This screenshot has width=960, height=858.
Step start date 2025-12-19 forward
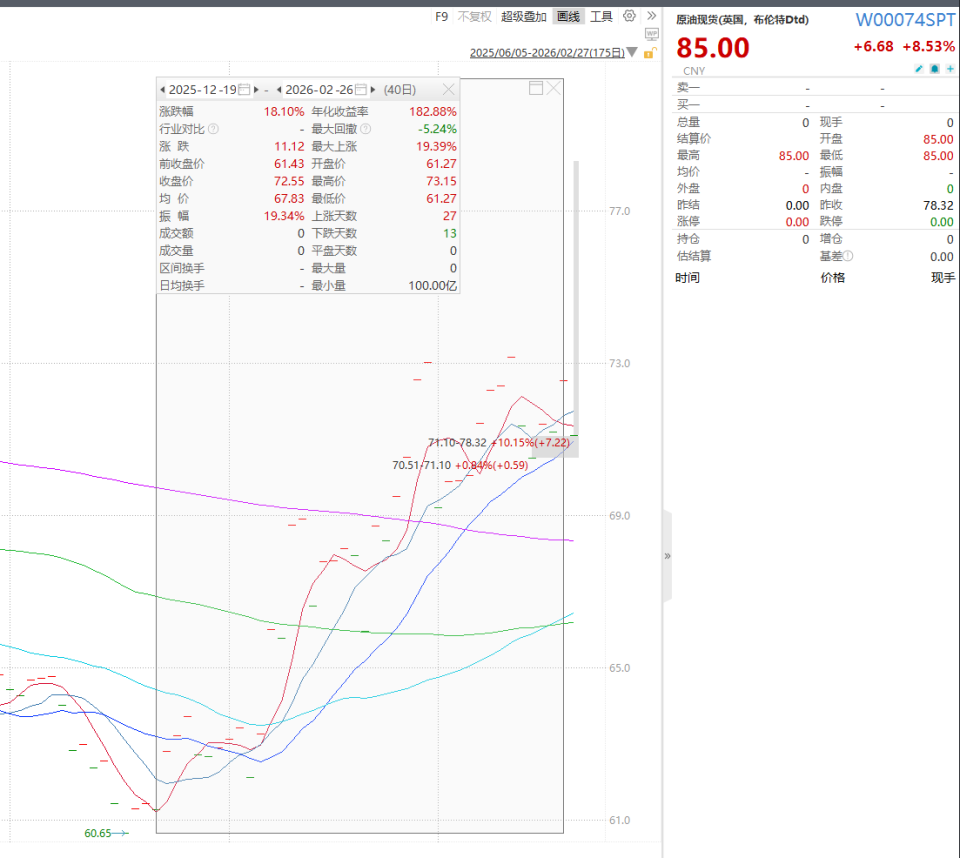256,89
